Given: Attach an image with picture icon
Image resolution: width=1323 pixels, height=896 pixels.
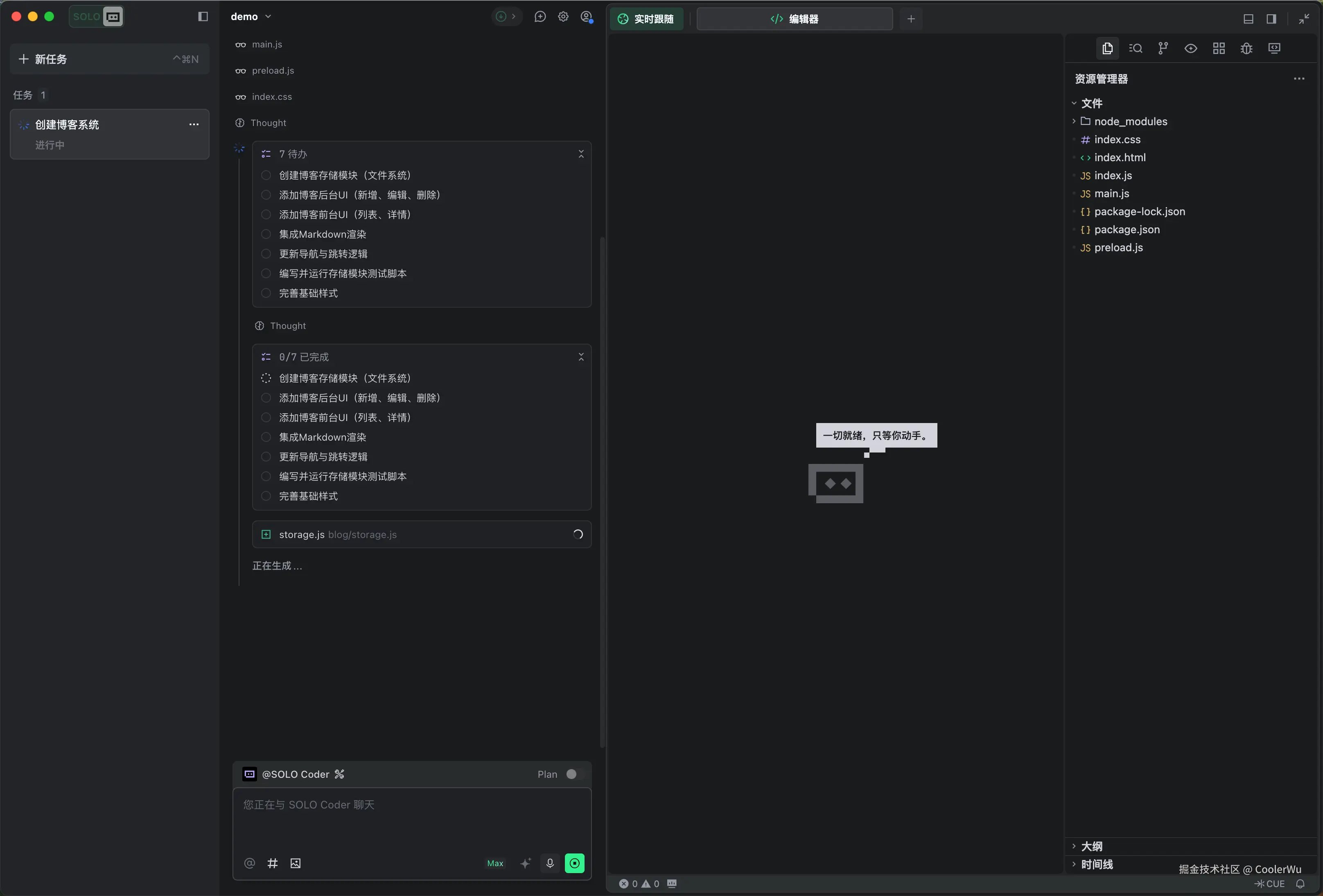Looking at the screenshot, I should 296,863.
